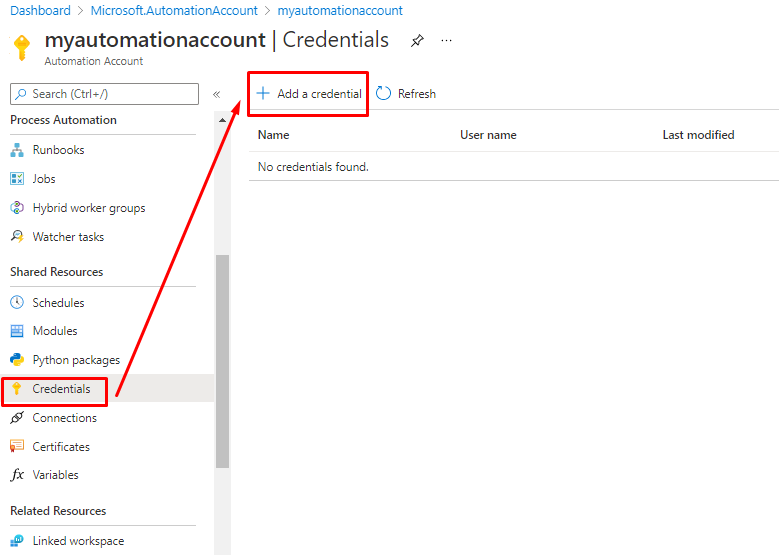The height and width of the screenshot is (555, 779).
Task: Go to Certificates in Shared Resources
Action: pos(61,447)
